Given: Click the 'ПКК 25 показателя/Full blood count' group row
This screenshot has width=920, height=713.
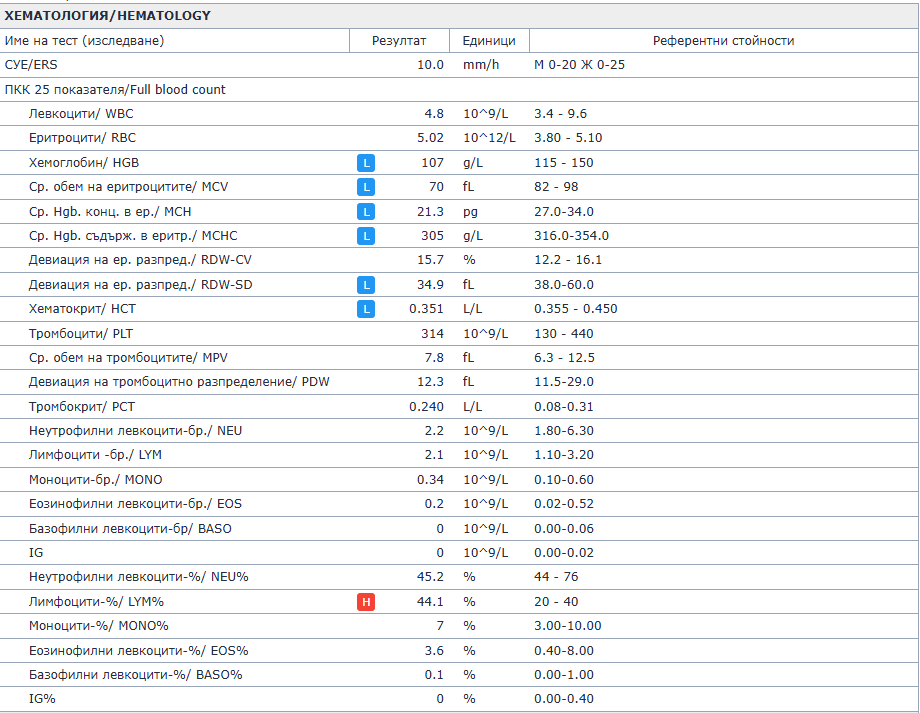Looking at the screenshot, I should point(116,90).
